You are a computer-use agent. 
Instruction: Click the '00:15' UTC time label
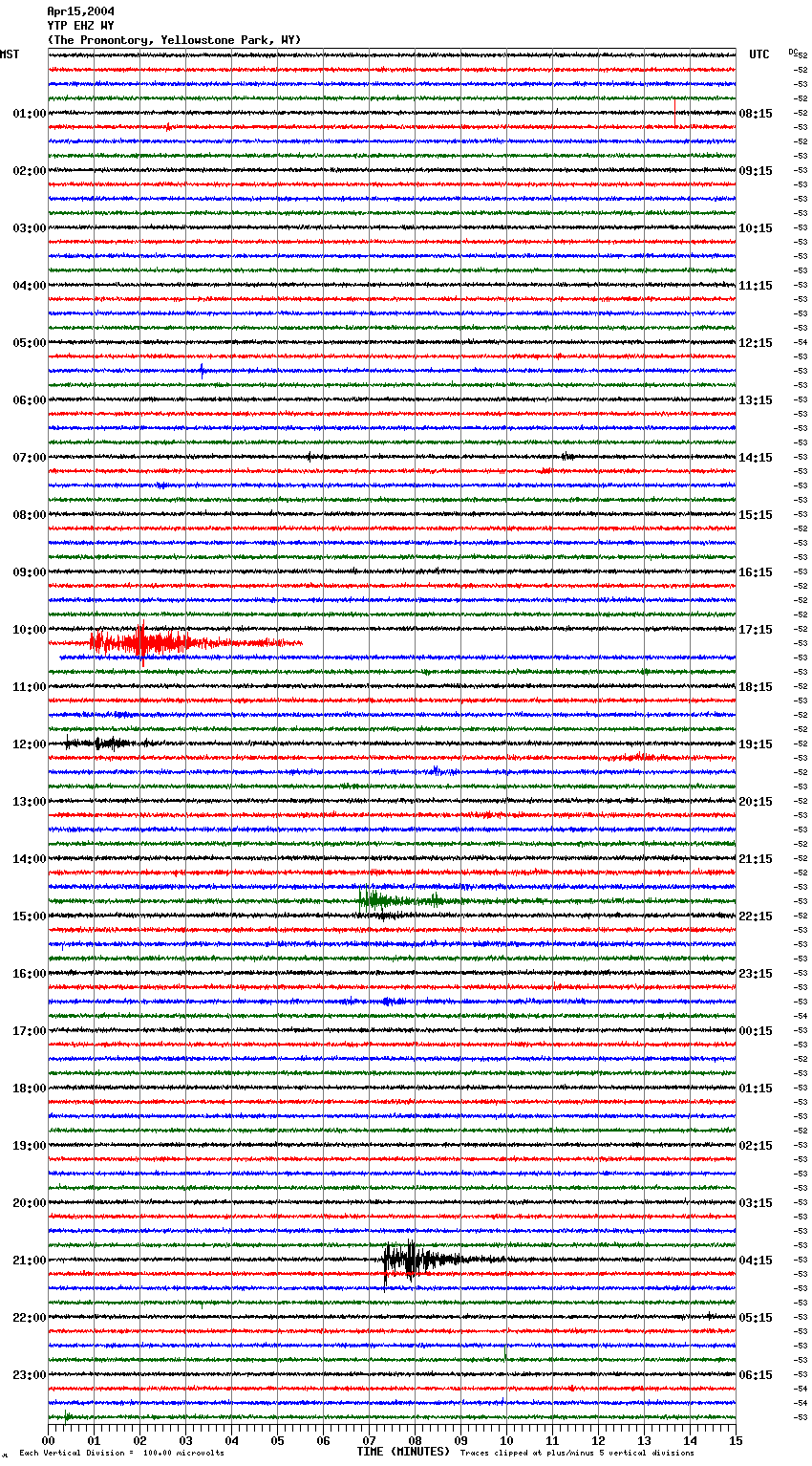[x=756, y=1031]
